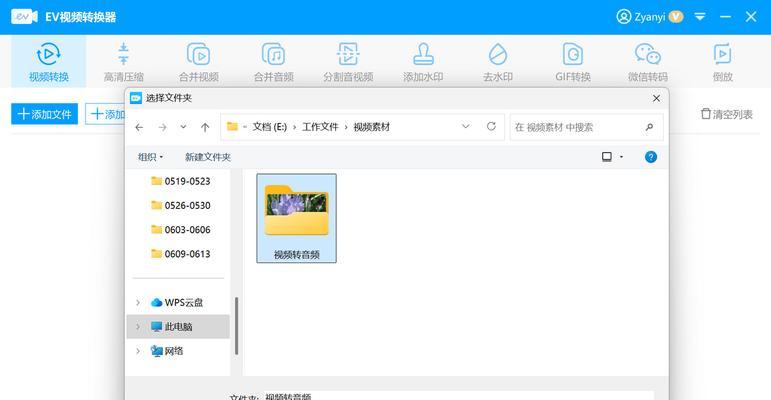Screen dimensions: 771x400
Task: Expand the 此电脑 tree node
Action: tap(138, 327)
